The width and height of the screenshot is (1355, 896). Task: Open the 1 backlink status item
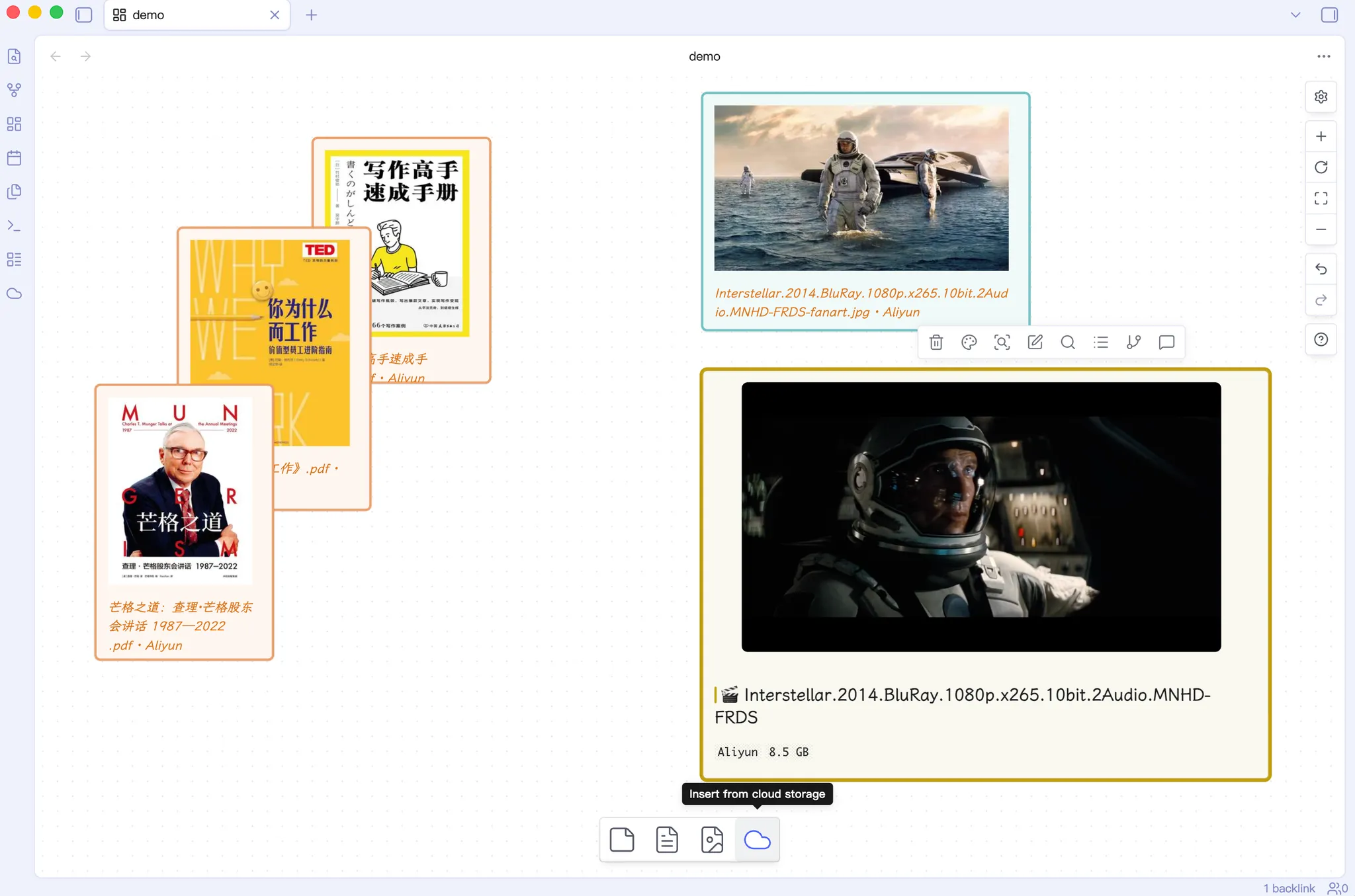[1289, 888]
